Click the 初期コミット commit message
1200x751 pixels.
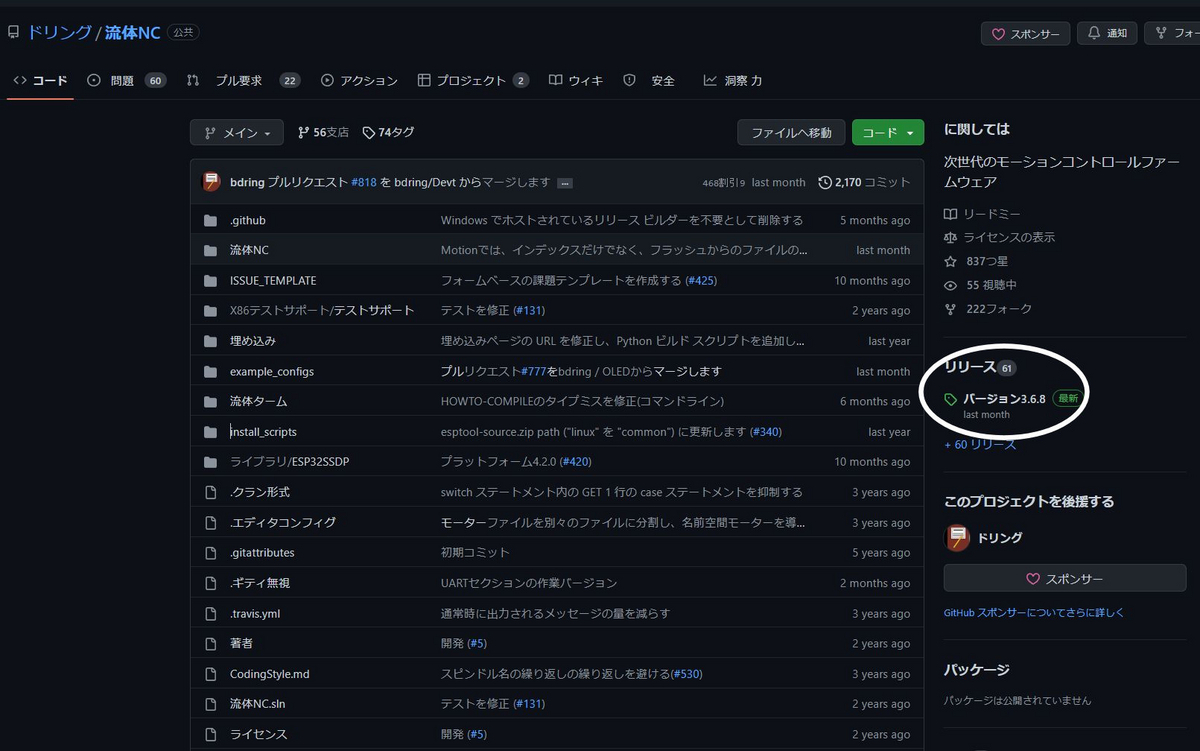point(475,552)
